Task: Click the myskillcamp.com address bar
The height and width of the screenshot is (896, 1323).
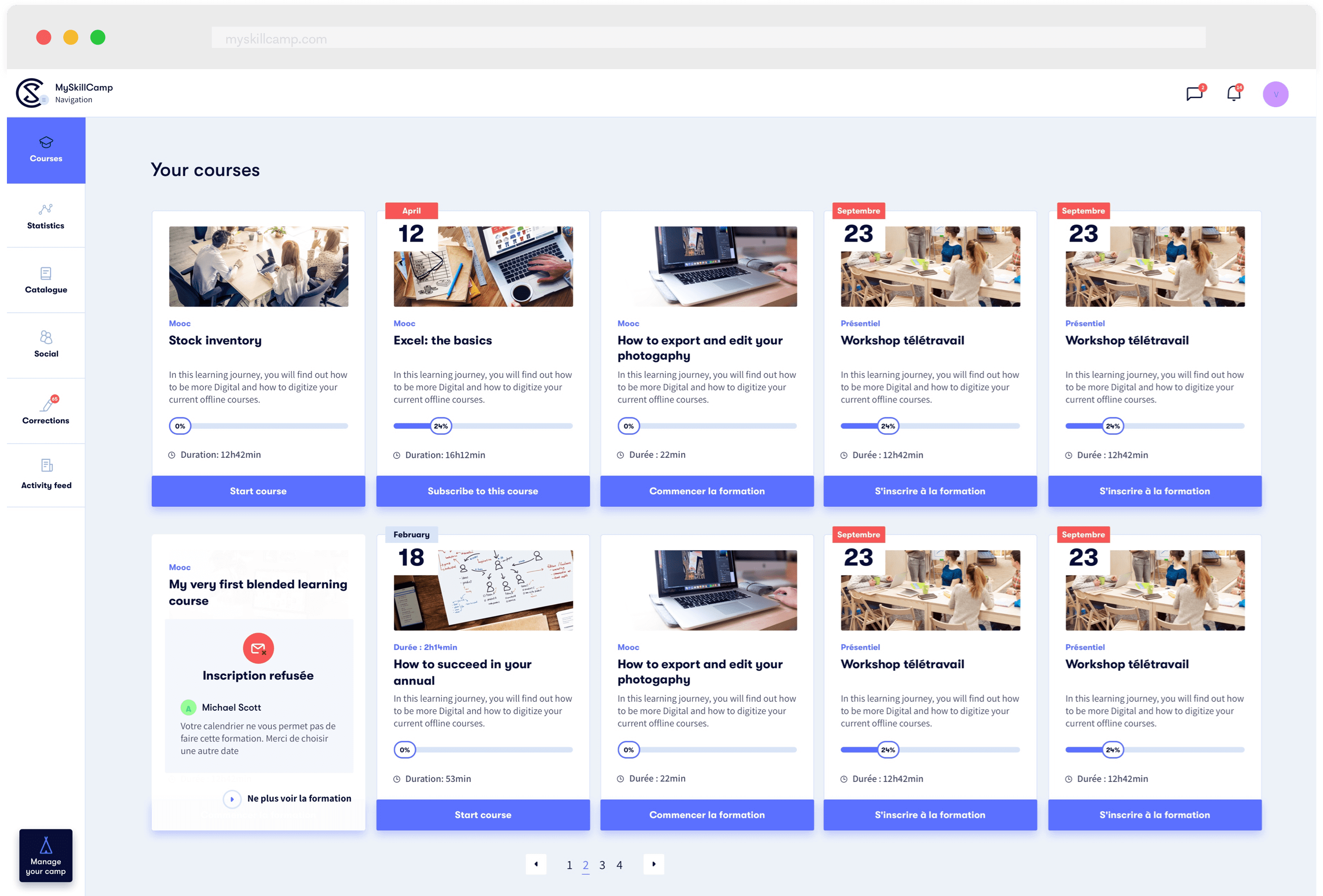Action: (708, 39)
